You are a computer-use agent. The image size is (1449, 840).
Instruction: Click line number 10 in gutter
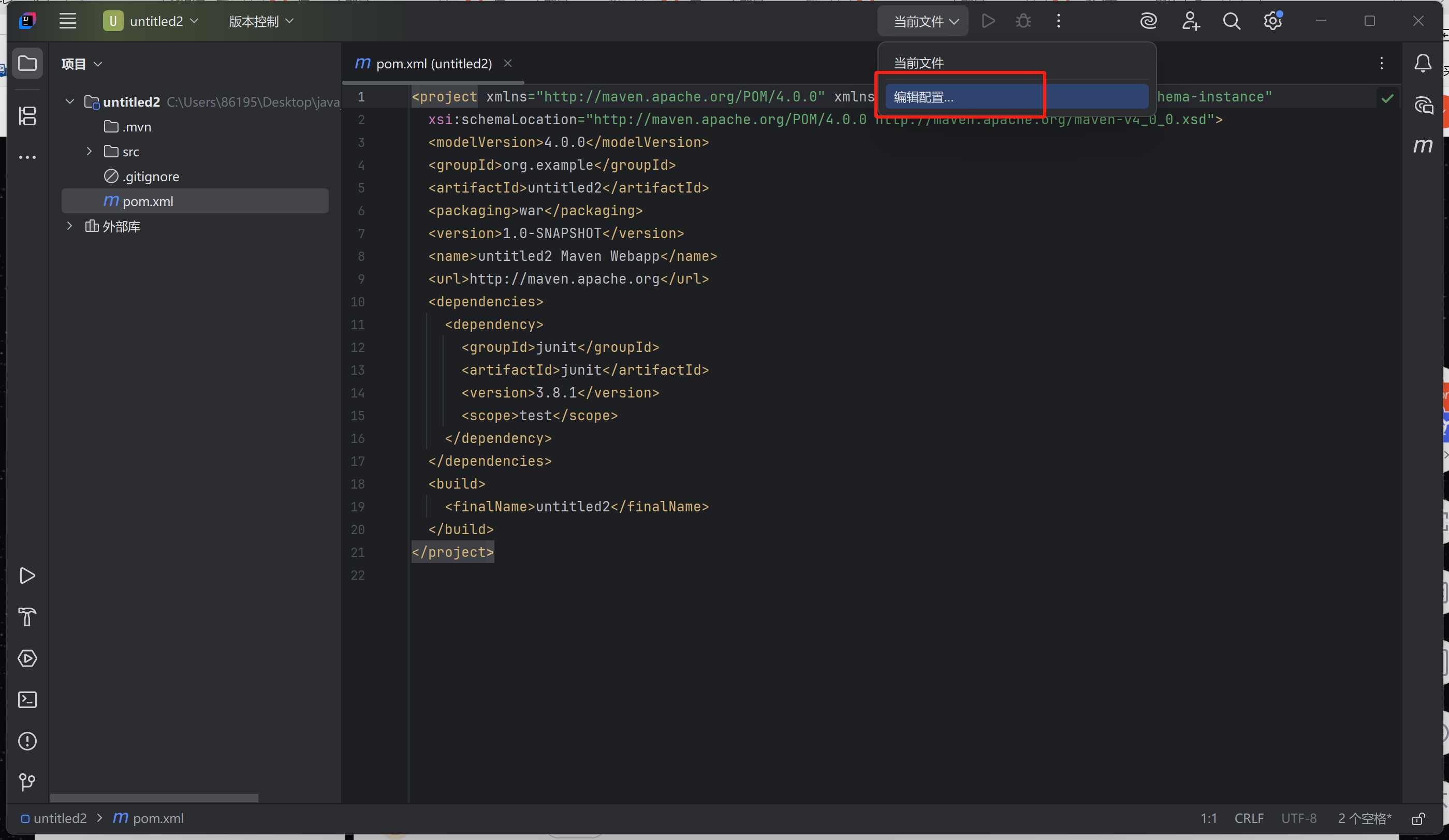point(358,302)
